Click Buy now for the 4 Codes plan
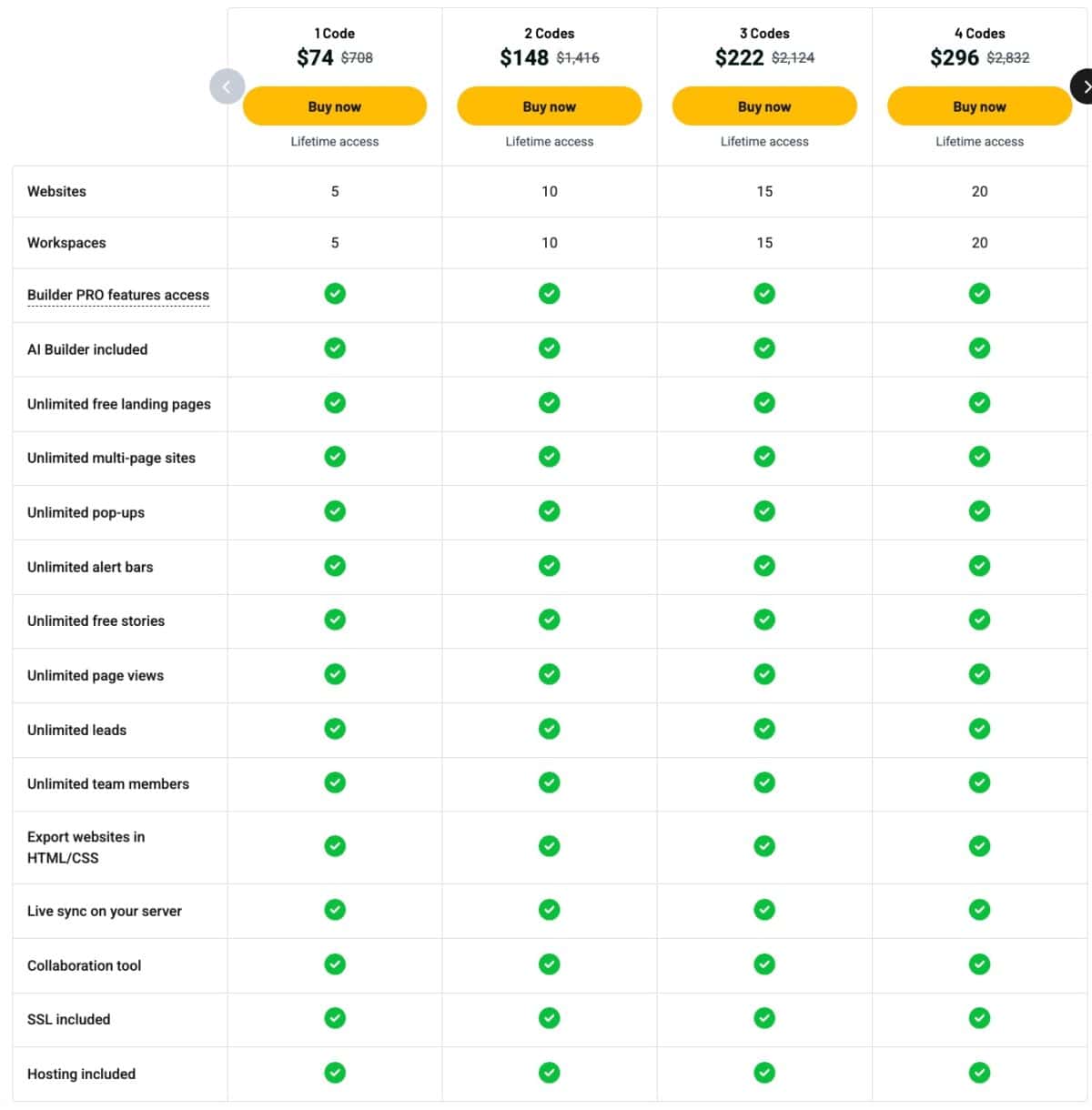Viewport: 1092px width, 1110px height. 979,106
